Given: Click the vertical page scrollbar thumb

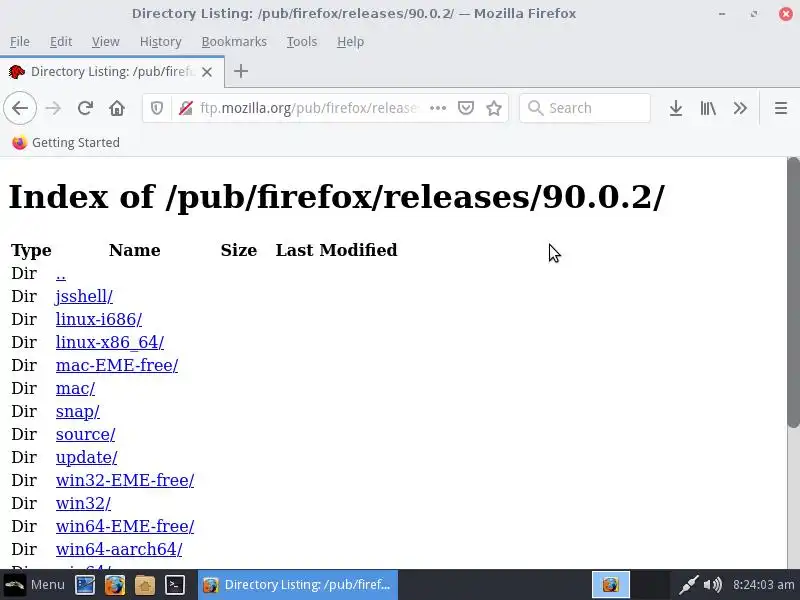Looking at the screenshot, I should 793,292.
